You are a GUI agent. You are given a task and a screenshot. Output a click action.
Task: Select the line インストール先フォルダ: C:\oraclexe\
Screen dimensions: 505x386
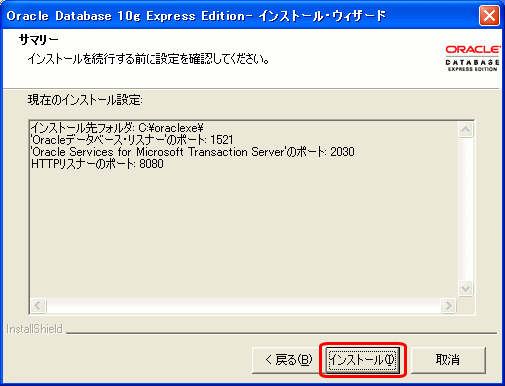click(117, 128)
